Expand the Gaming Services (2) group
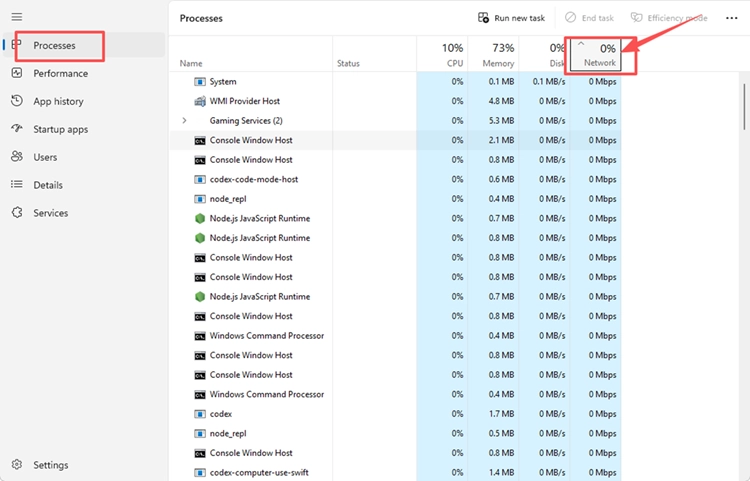Image resolution: width=750 pixels, height=481 pixels. pos(184,120)
